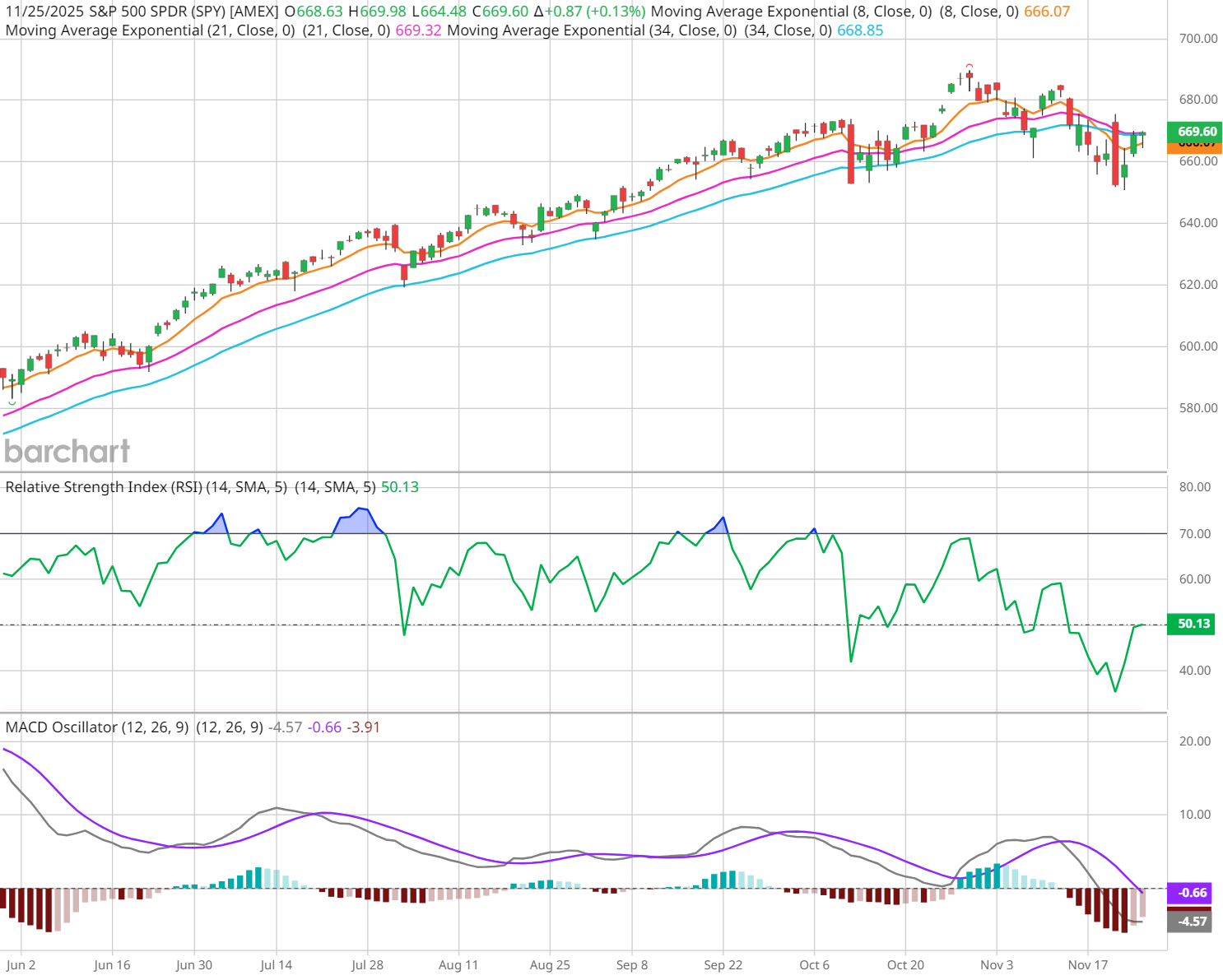
Task: Click the green 669.60 last-price tag
Action: 1195,132
